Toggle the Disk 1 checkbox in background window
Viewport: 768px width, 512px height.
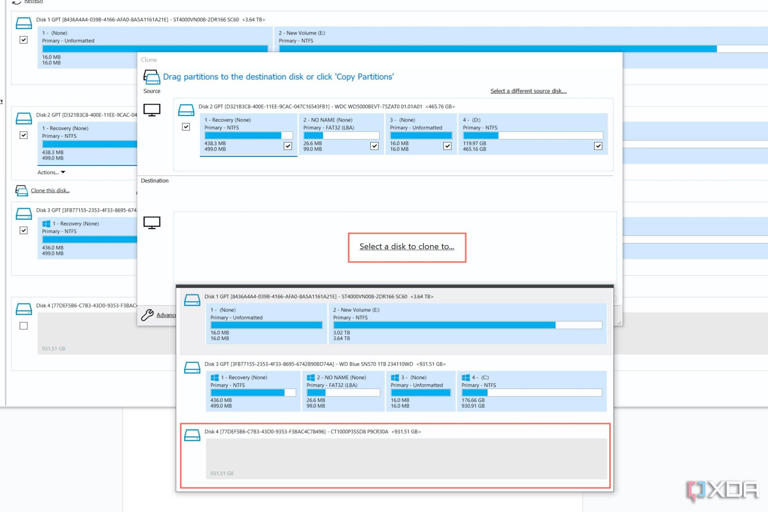[24, 40]
